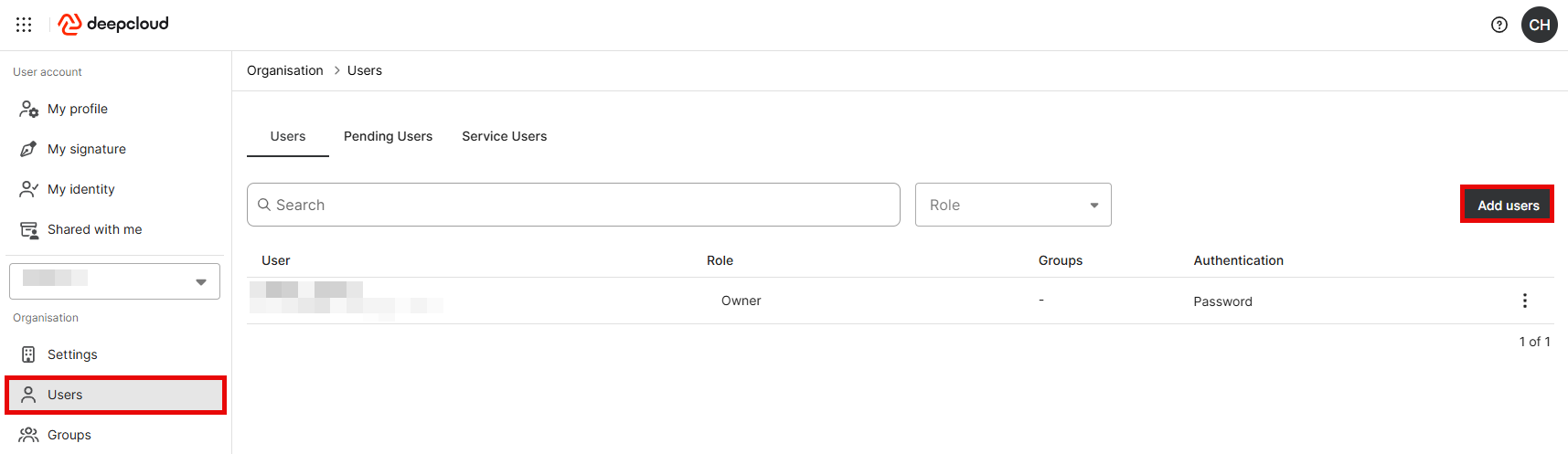The width and height of the screenshot is (1568, 454).
Task: Expand the organisation selector dropdown
Action: click(x=114, y=281)
